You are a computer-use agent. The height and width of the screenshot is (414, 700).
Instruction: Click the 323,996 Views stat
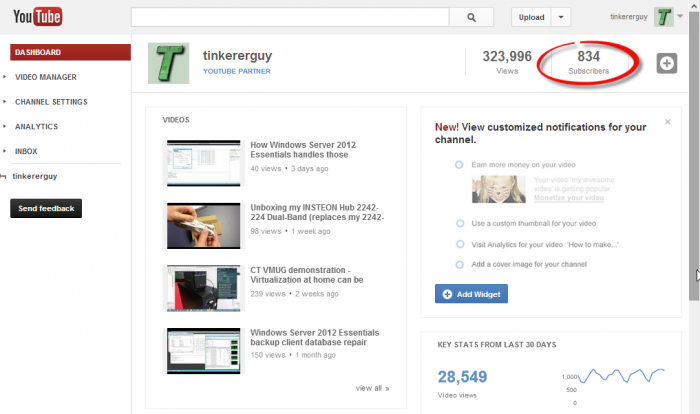coord(507,62)
